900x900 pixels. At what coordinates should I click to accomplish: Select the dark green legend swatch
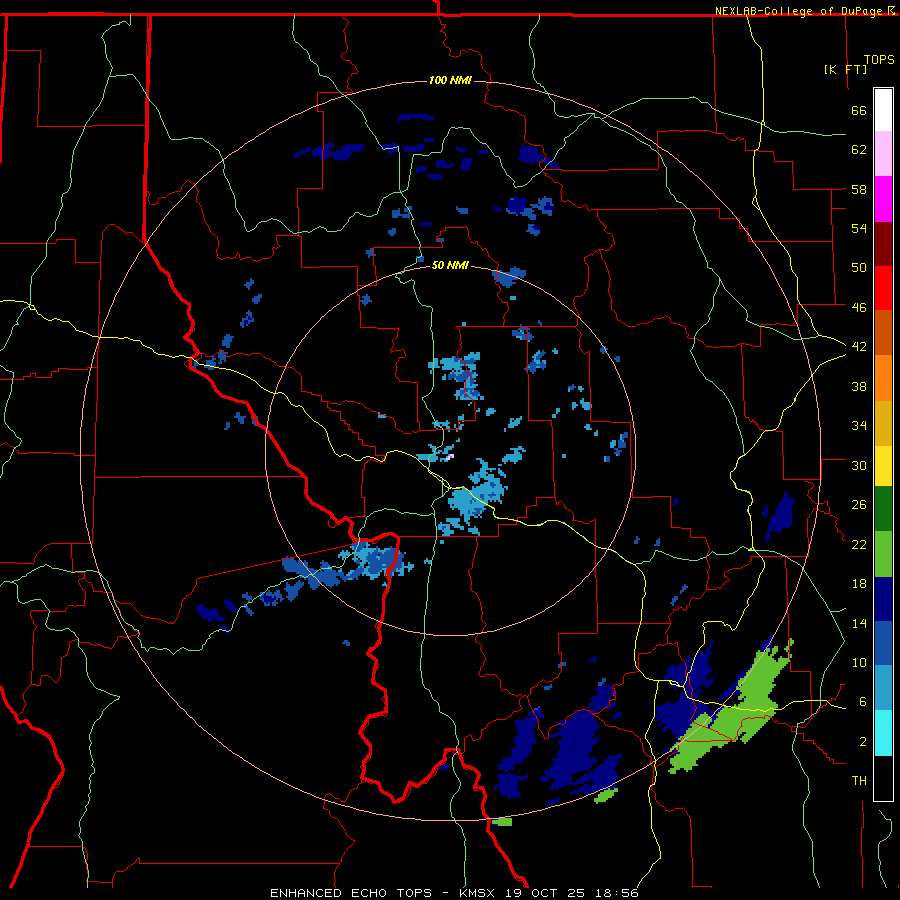coord(883,509)
